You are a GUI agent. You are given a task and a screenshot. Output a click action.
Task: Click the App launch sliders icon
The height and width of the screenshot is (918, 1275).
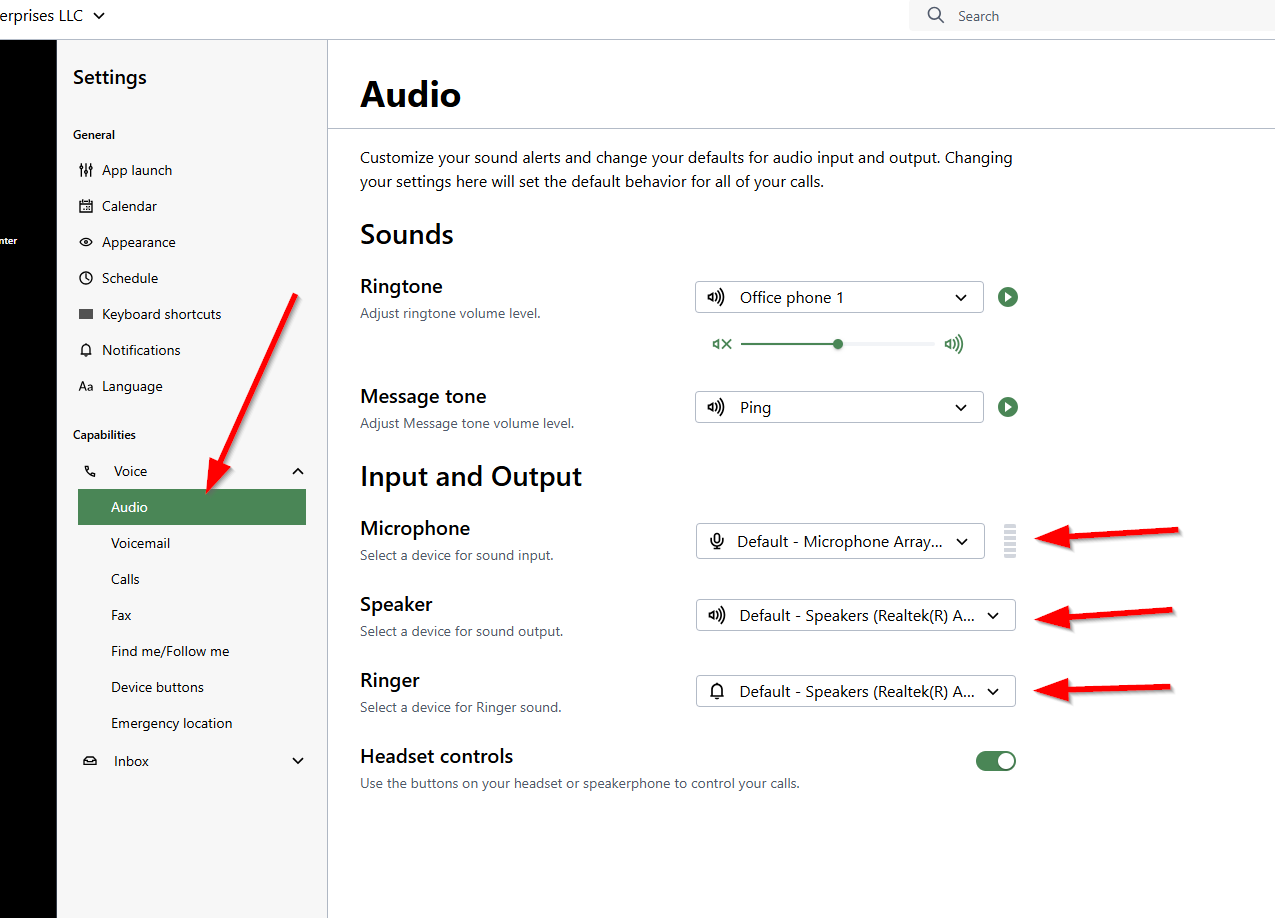(86, 170)
